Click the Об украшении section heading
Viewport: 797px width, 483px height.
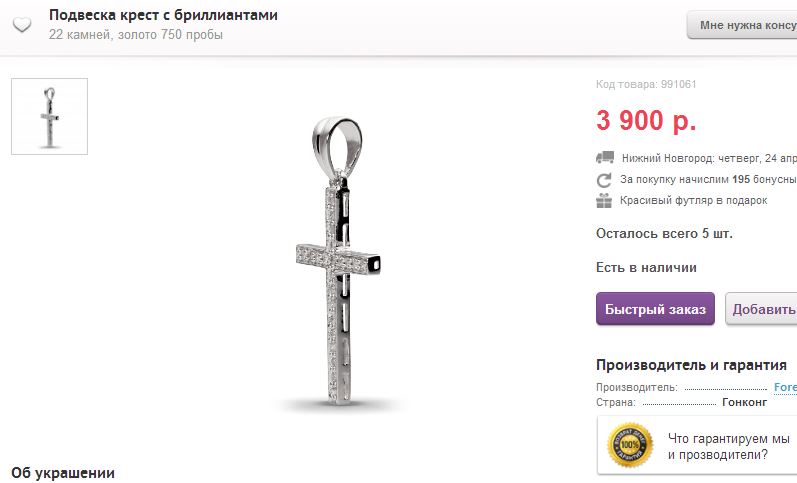click(63, 473)
